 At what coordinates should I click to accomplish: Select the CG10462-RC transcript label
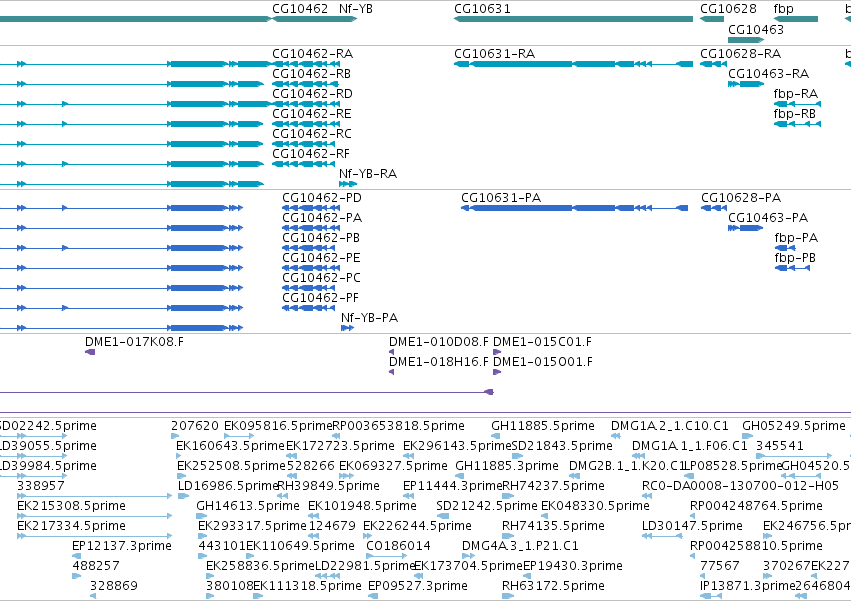click(x=312, y=134)
